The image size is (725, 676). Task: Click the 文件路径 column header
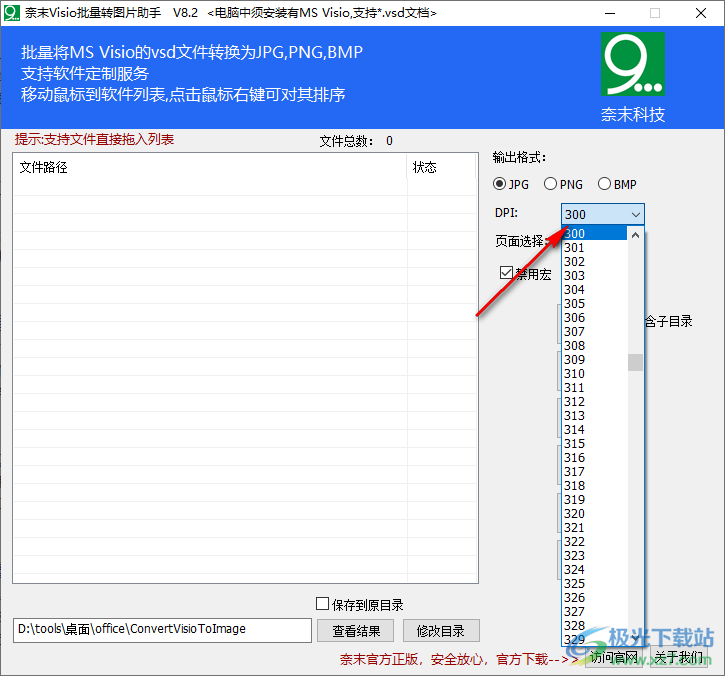click(210, 167)
